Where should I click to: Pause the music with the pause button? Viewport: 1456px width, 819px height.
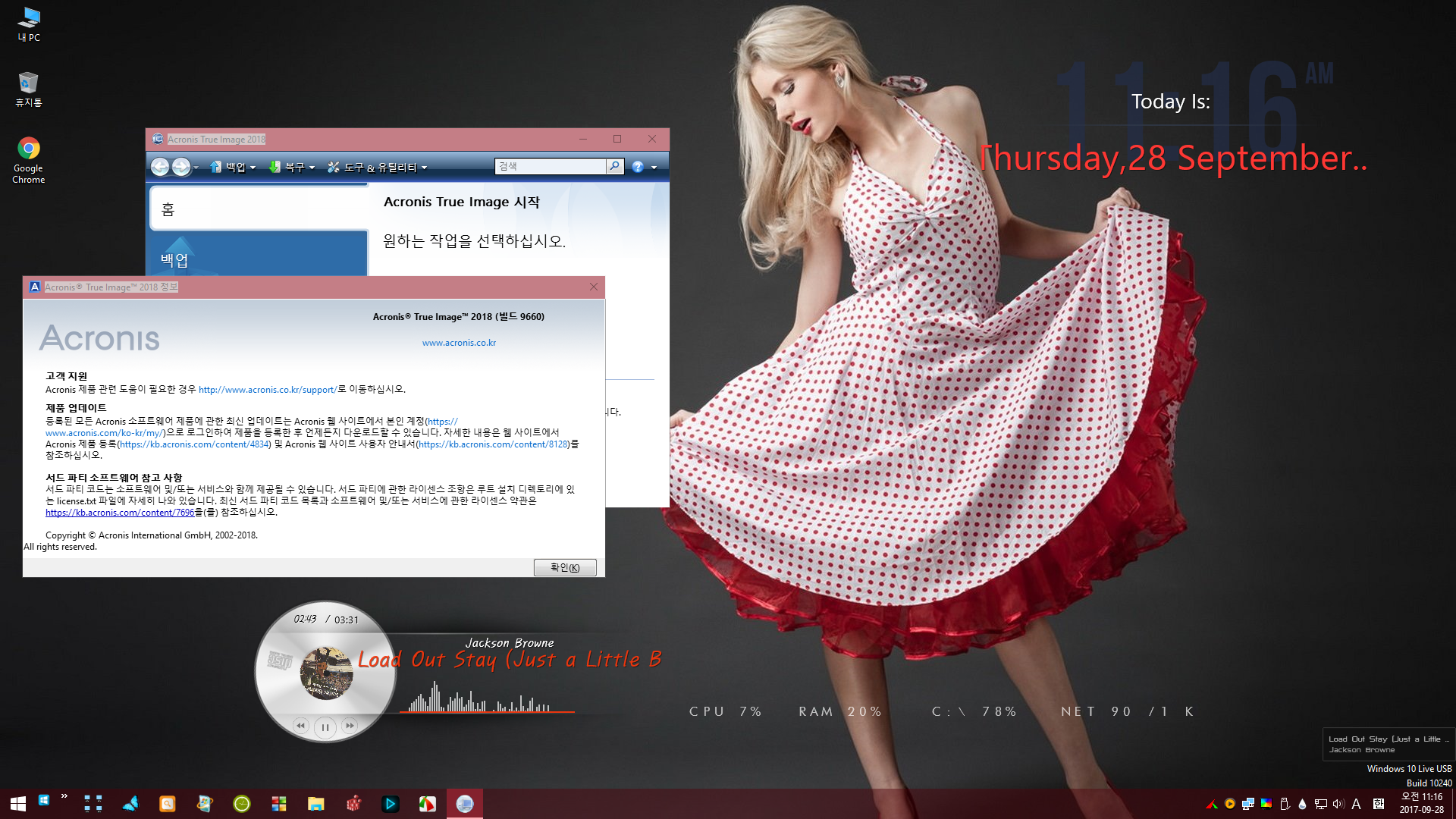pyautogui.click(x=325, y=727)
